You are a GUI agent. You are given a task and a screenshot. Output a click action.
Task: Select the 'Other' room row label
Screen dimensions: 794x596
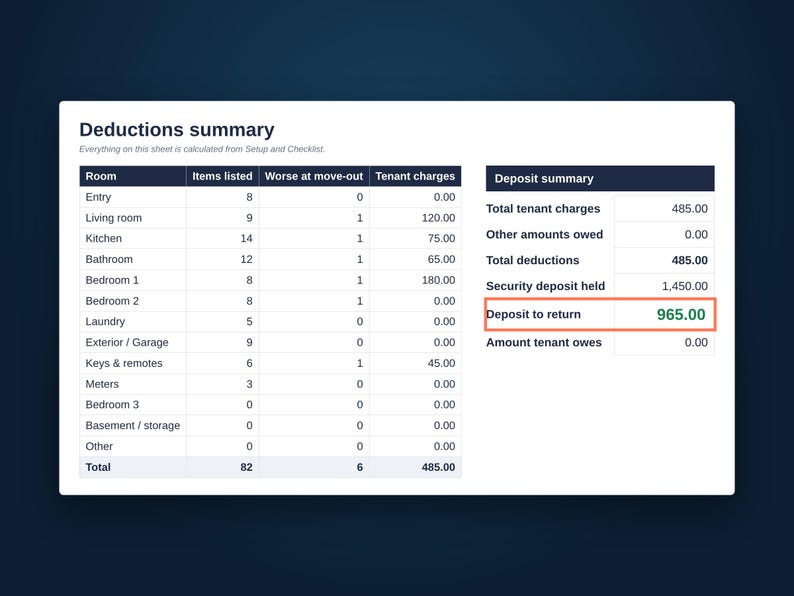[x=99, y=446]
